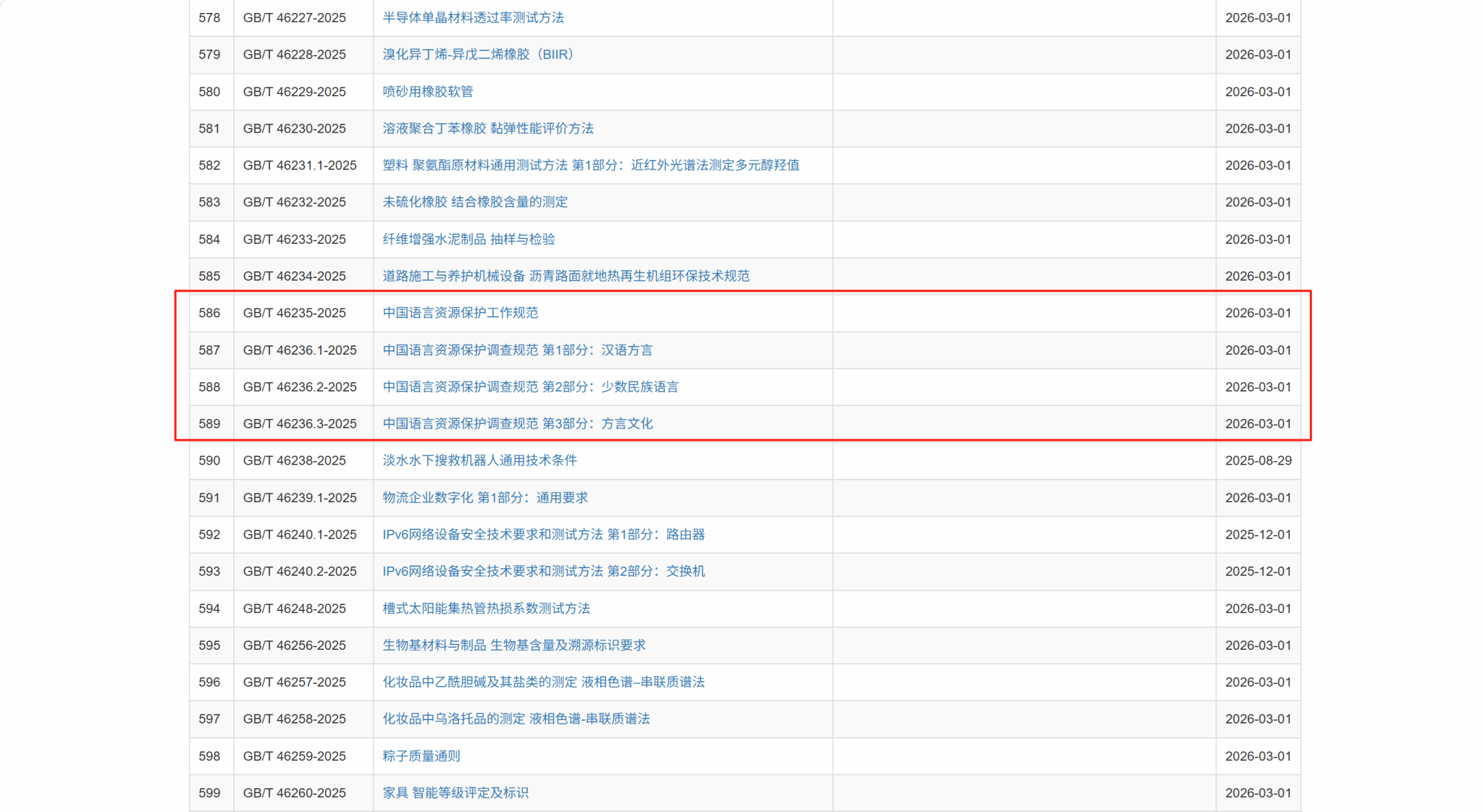Open the IPv6 第2部分:交换机 standard
The image size is (1483, 812).
point(543,571)
